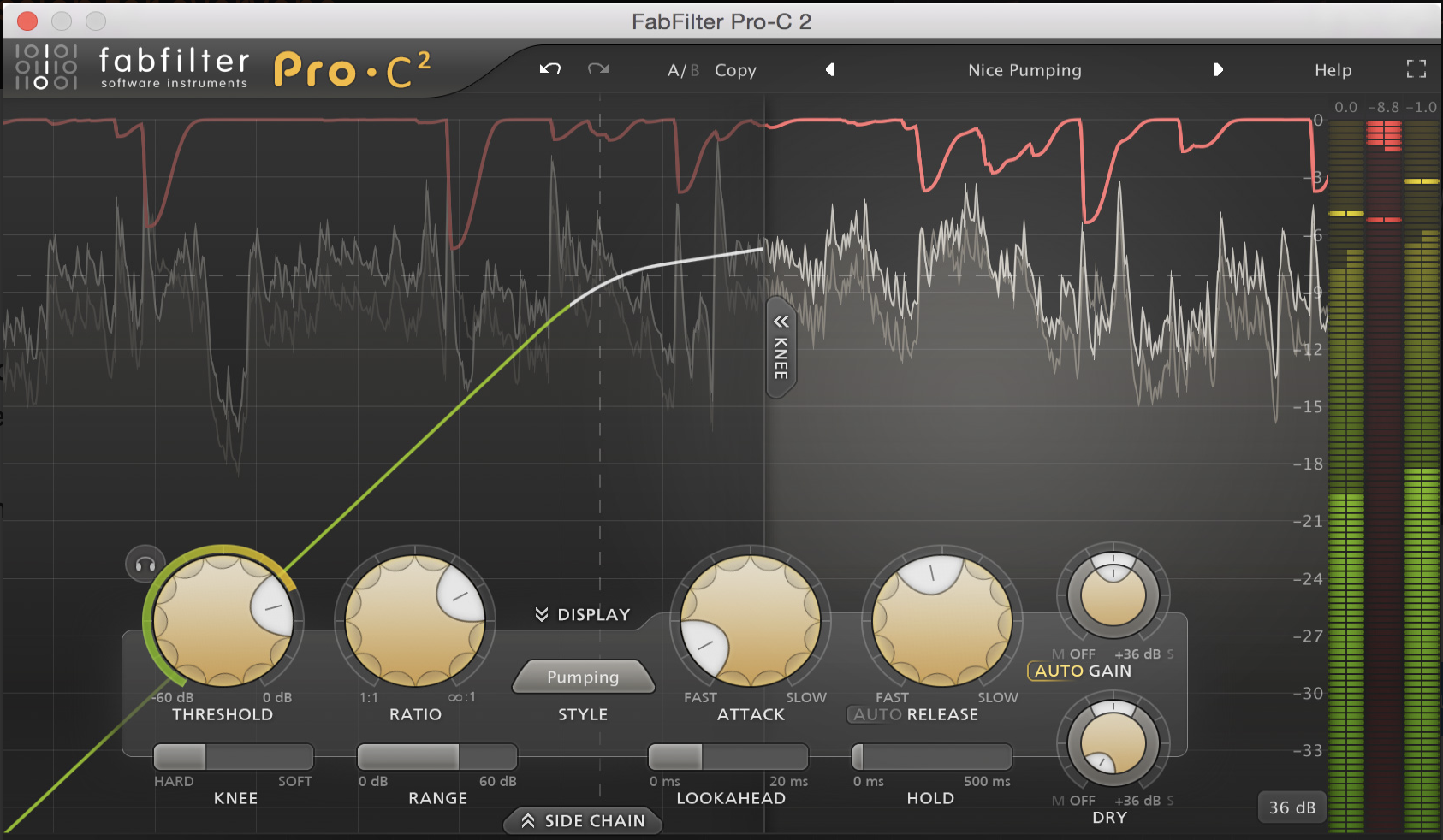Click the -60 dB threshold label
The height and width of the screenshot is (840, 1443).
tap(174, 697)
